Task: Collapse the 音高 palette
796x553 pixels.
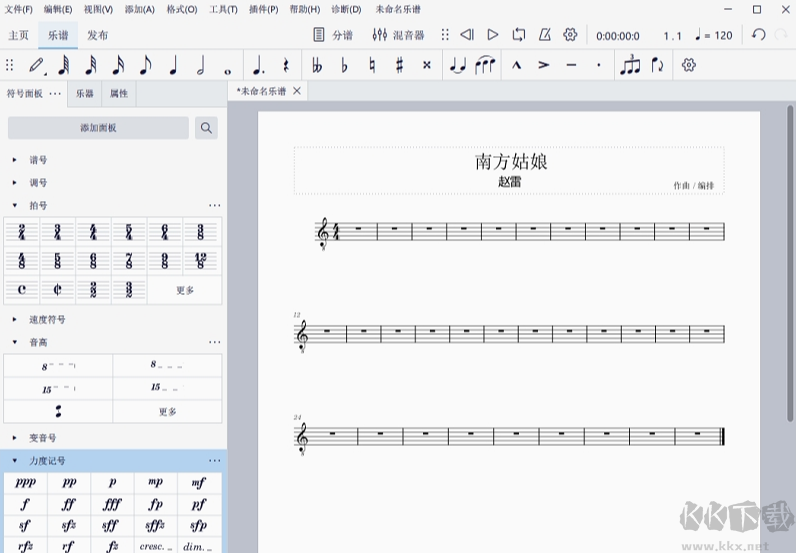Action: (15, 343)
